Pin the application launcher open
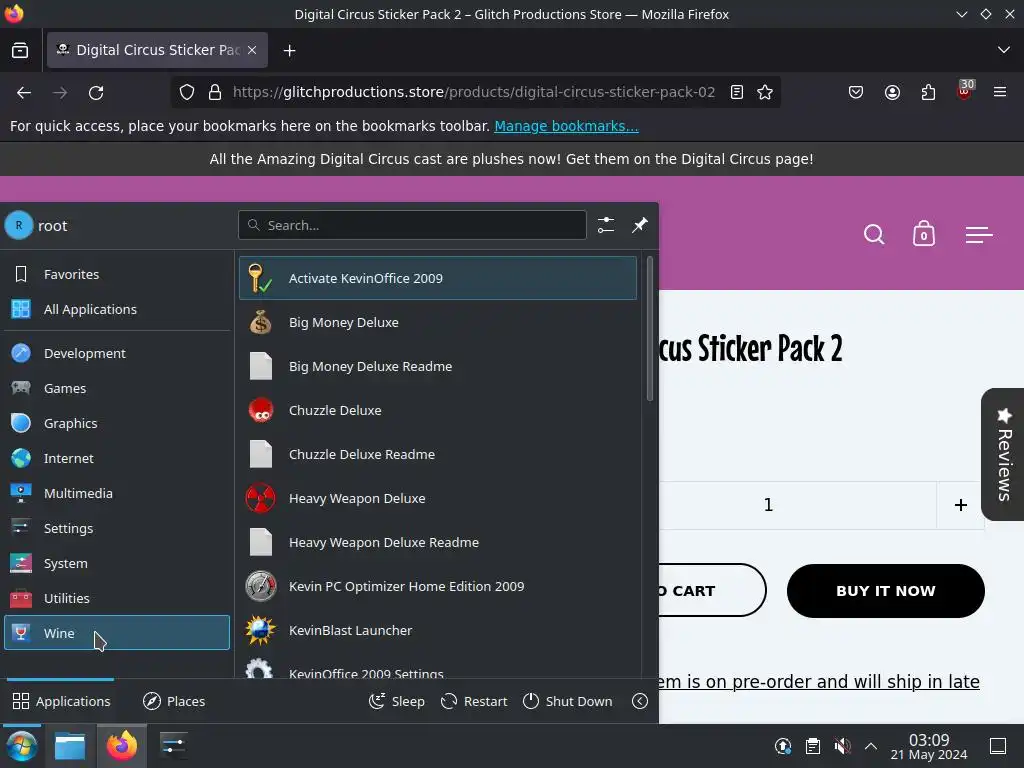 pyautogui.click(x=640, y=225)
